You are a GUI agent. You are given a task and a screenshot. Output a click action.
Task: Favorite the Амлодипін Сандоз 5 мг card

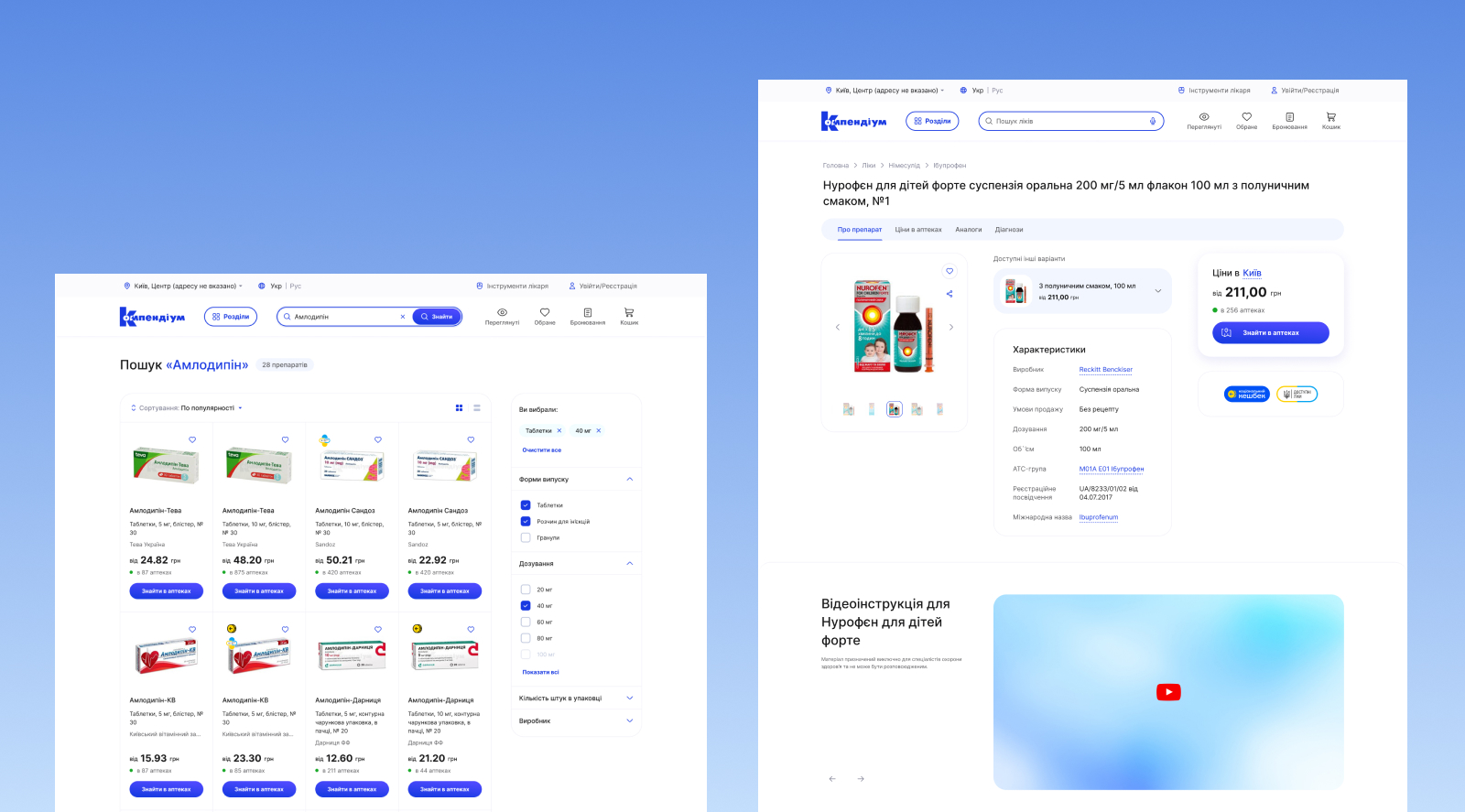[x=471, y=439]
